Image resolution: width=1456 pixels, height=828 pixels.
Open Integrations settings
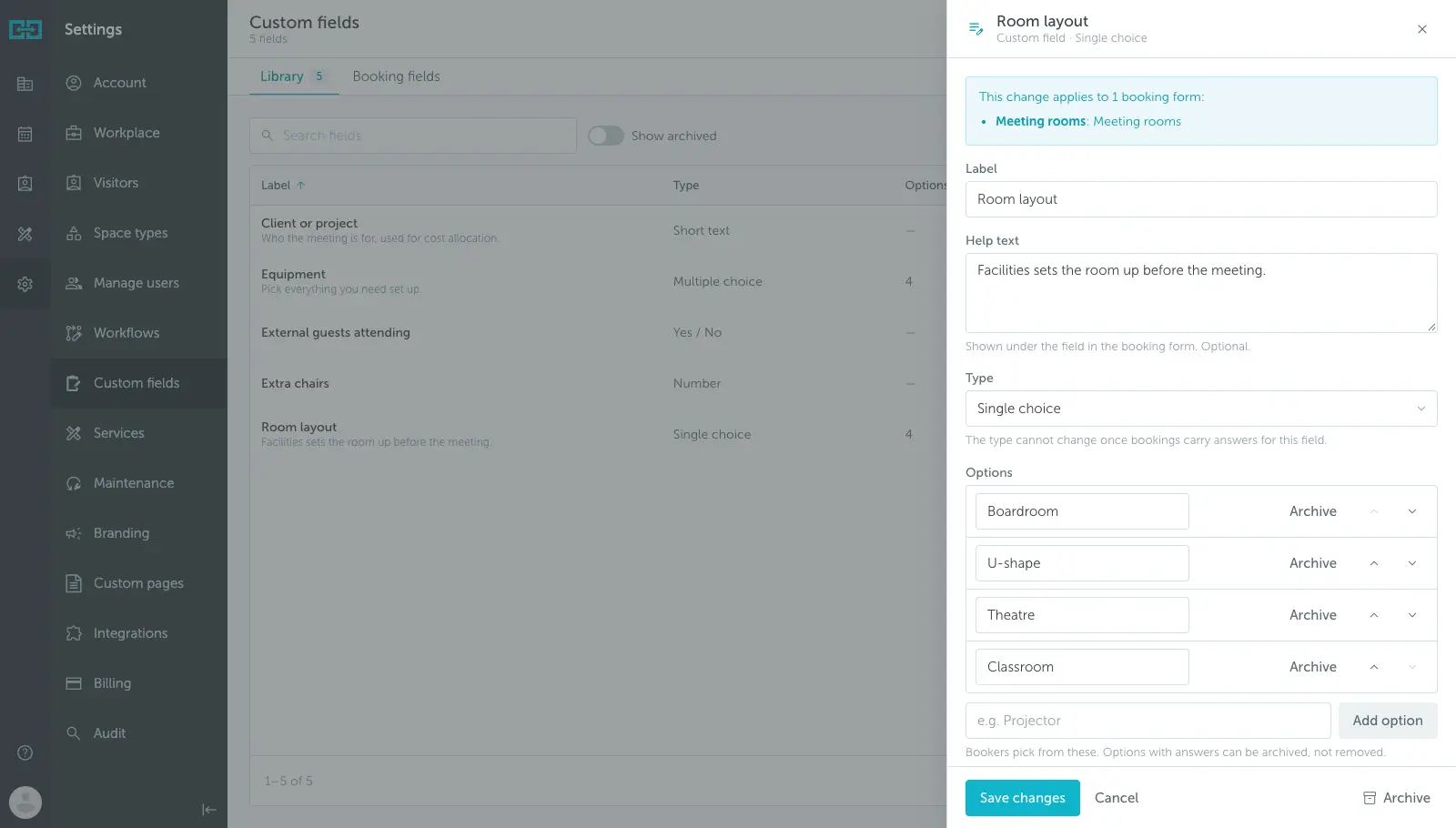click(x=138, y=633)
